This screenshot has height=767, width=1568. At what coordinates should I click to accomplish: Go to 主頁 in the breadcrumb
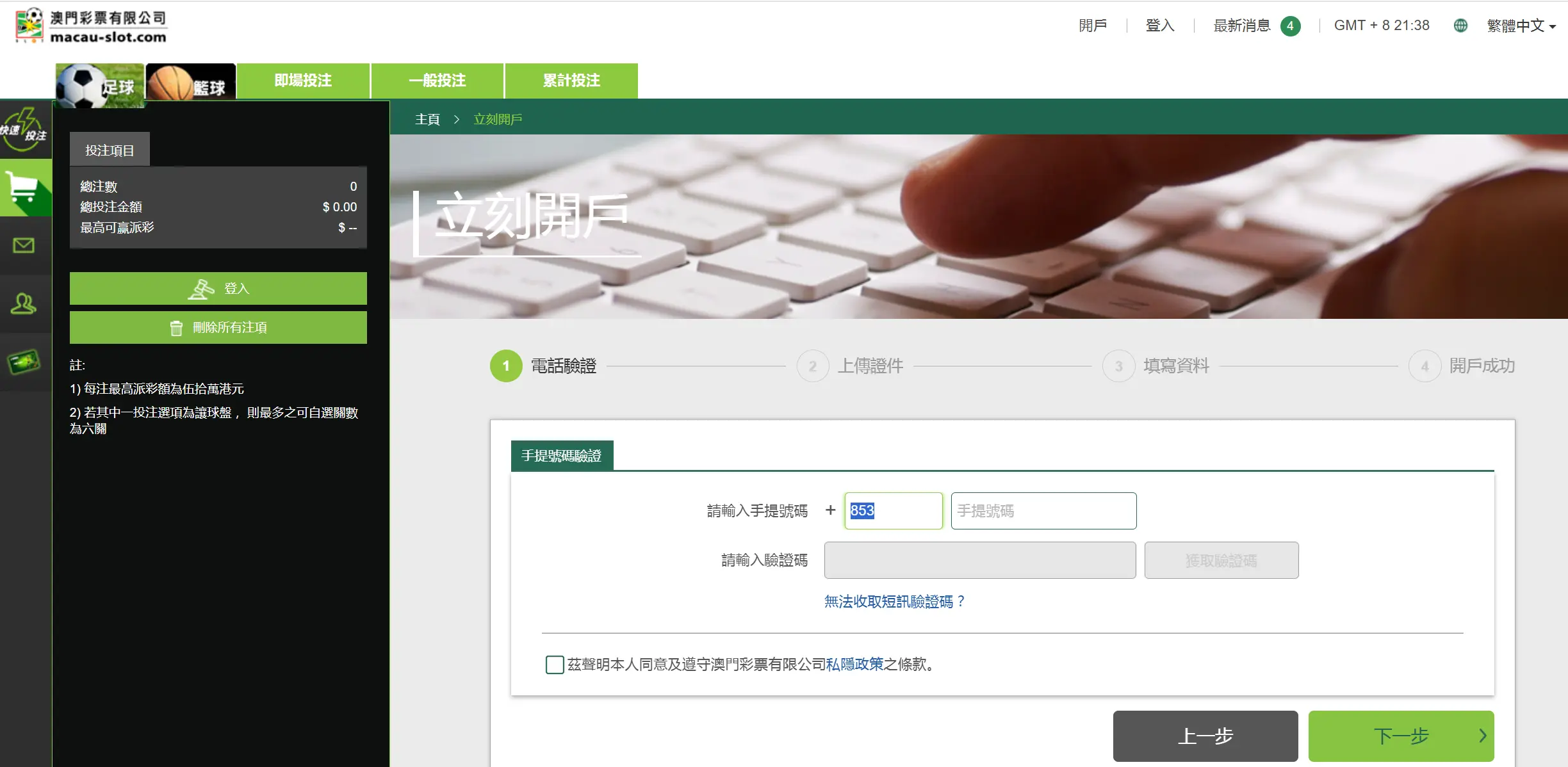[427, 119]
